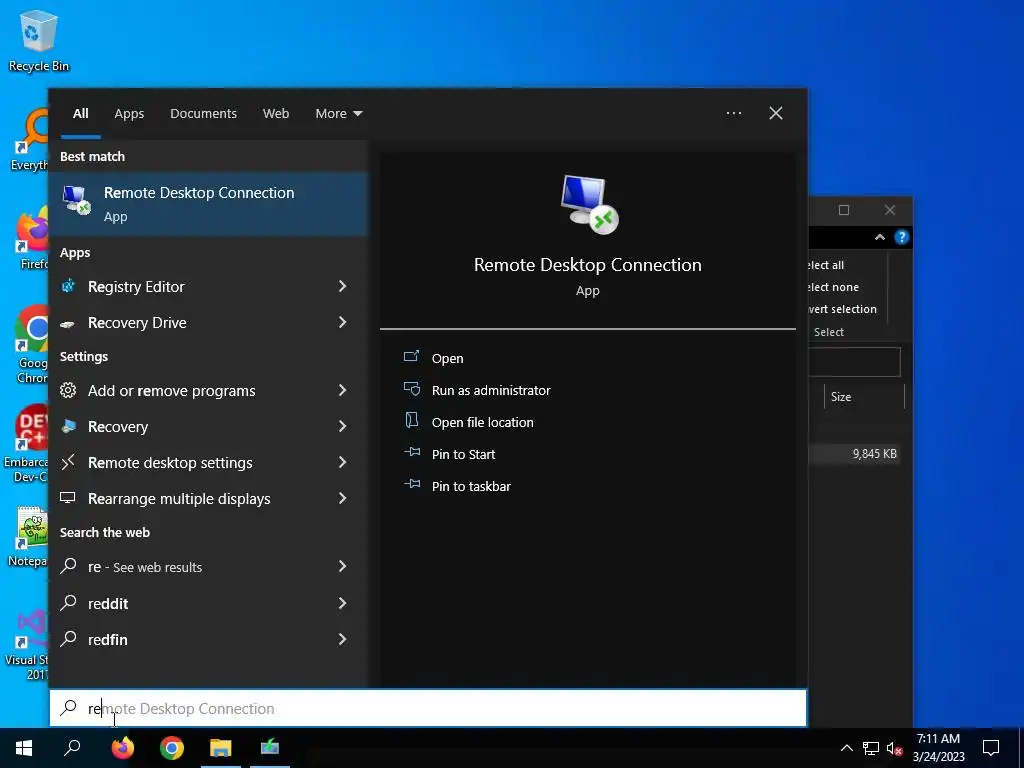Open File Explorer from the taskbar
The width and height of the screenshot is (1024, 768).
click(x=221, y=748)
